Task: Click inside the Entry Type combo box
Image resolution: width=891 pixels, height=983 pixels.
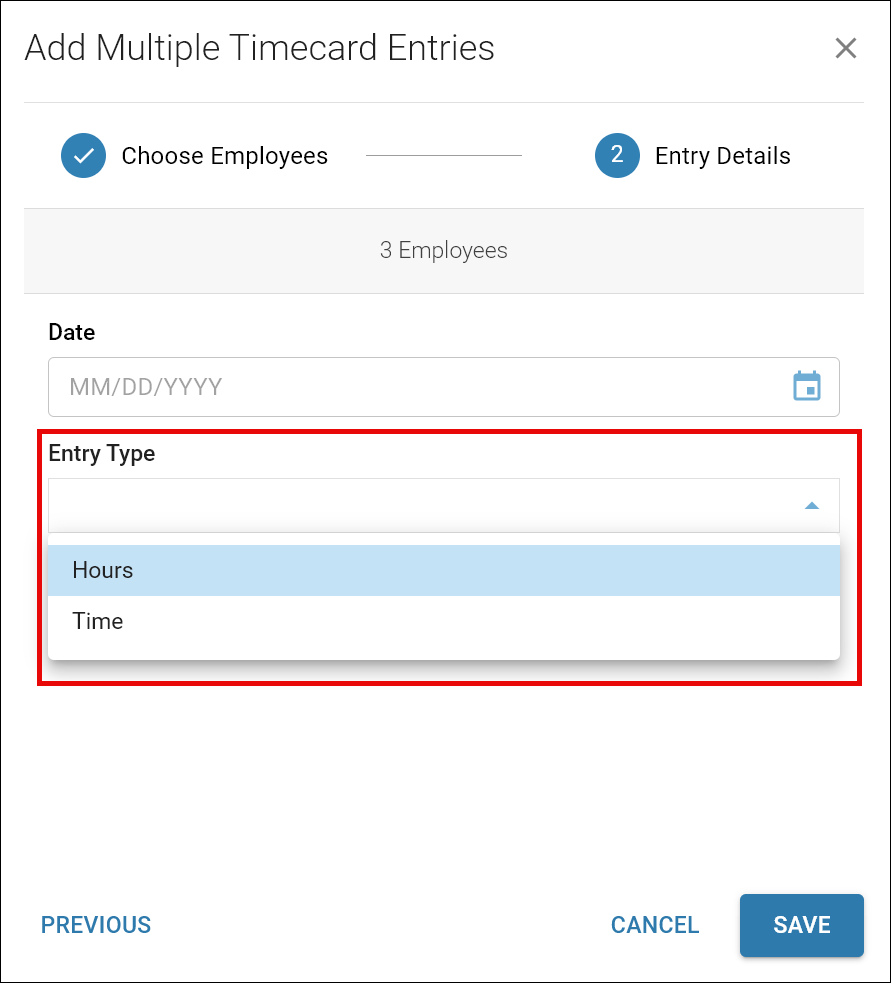Action: (x=443, y=505)
